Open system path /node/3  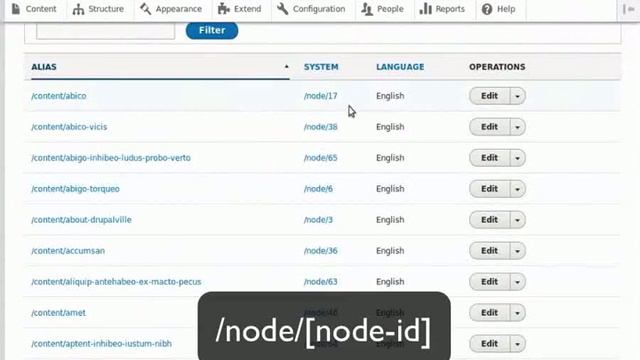(318, 220)
